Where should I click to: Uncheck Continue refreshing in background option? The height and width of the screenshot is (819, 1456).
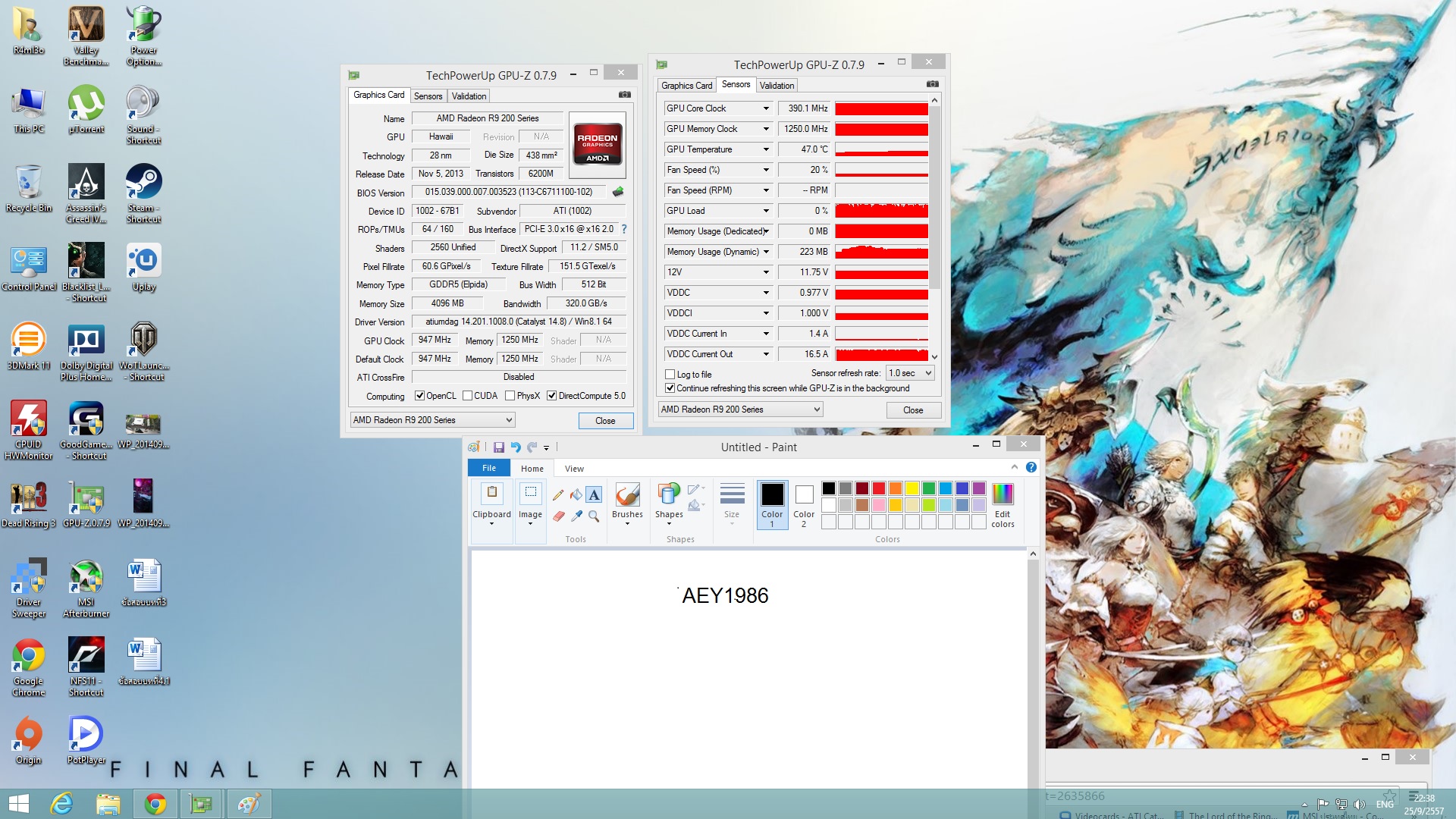(x=670, y=388)
